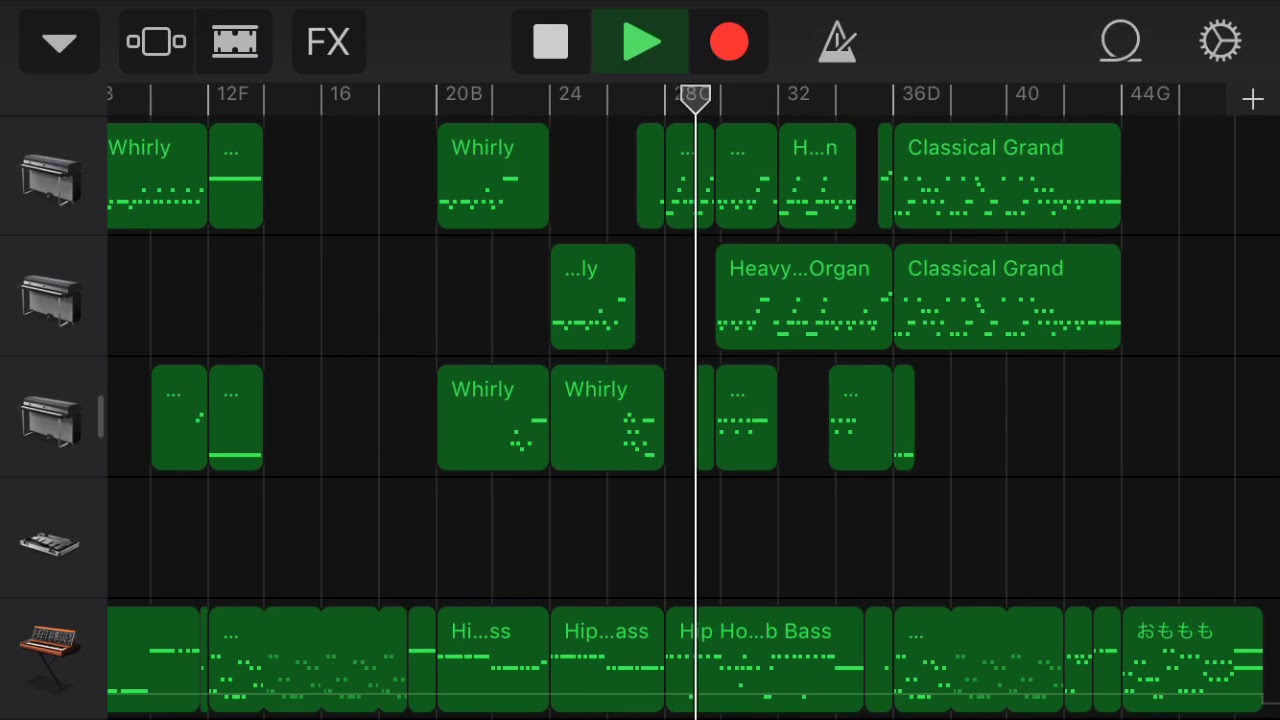Tap the track header resize handle
The width and height of the screenshot is (1280, 720).
pos(100,417)
